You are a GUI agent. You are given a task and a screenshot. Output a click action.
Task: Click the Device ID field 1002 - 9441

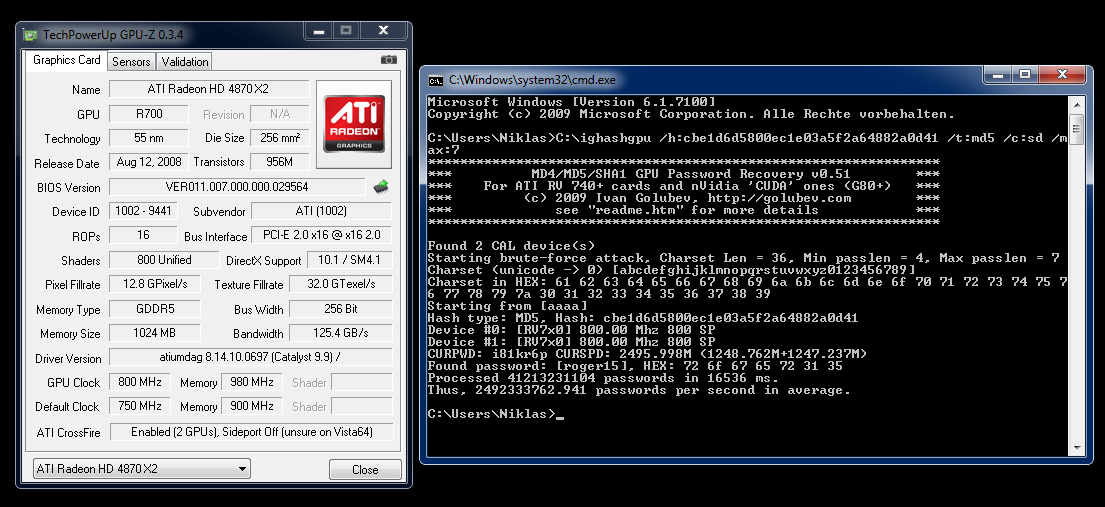pyautogui.click(x=144, y=211)
